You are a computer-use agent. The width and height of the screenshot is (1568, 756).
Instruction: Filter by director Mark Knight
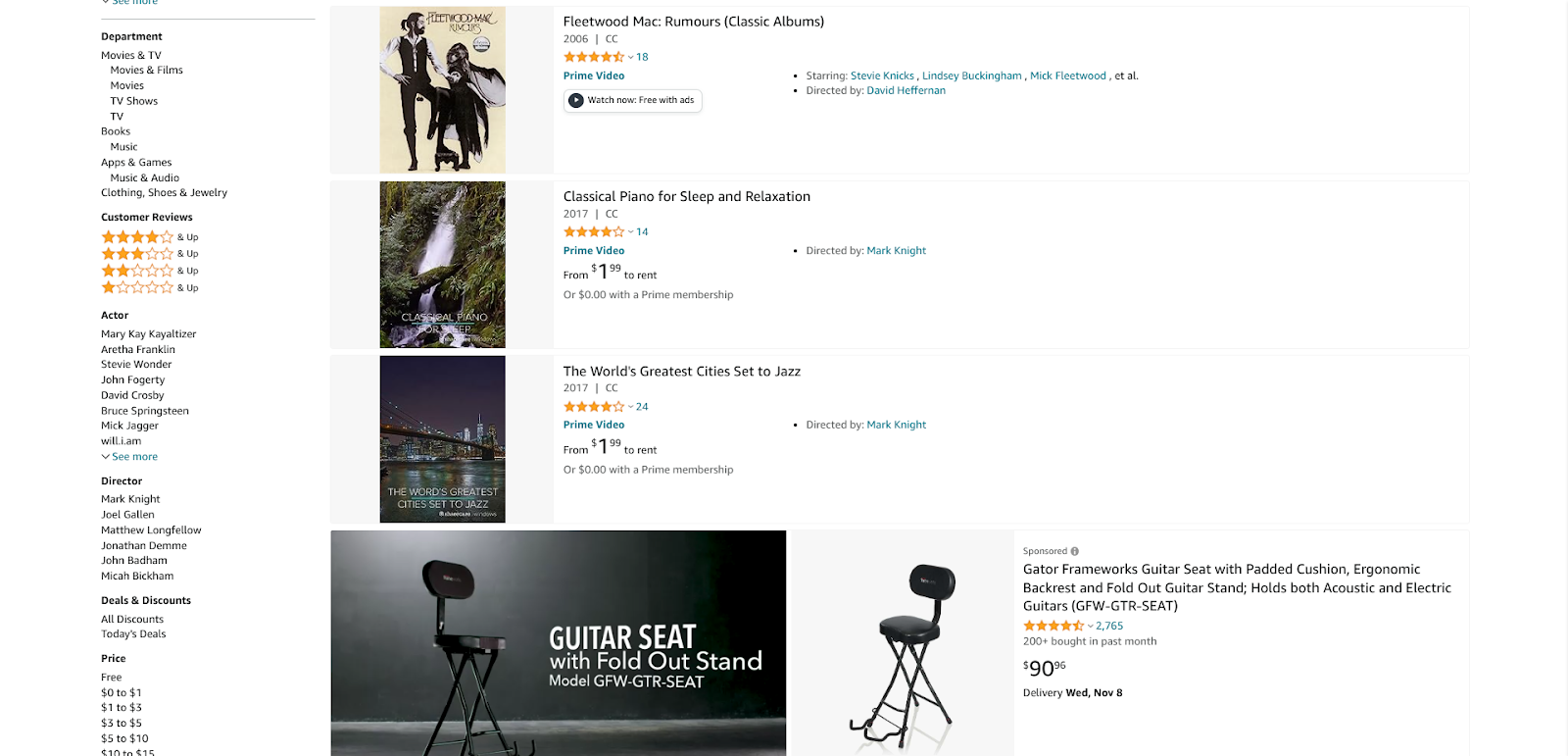pos(130,499)
